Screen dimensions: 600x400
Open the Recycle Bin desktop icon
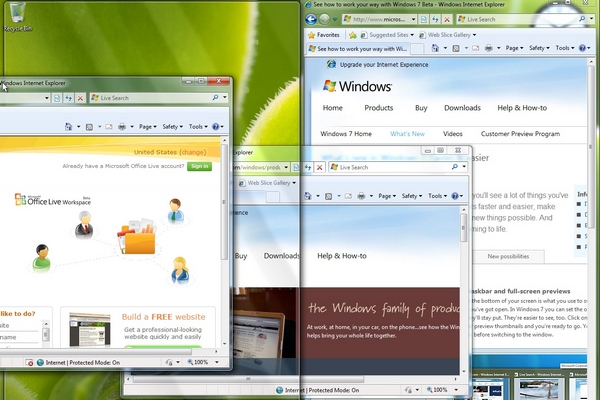click(x=17, y=16)
